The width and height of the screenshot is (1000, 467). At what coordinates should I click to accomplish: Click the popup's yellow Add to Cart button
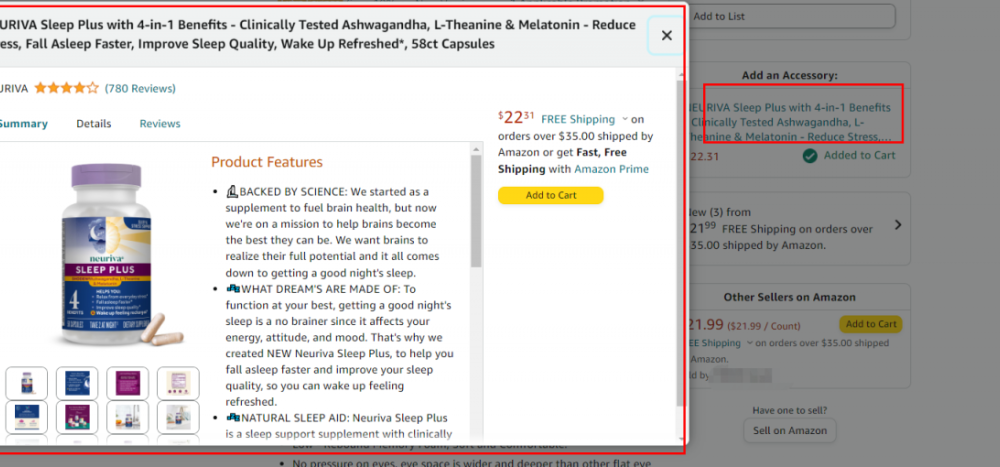point(550,195)
